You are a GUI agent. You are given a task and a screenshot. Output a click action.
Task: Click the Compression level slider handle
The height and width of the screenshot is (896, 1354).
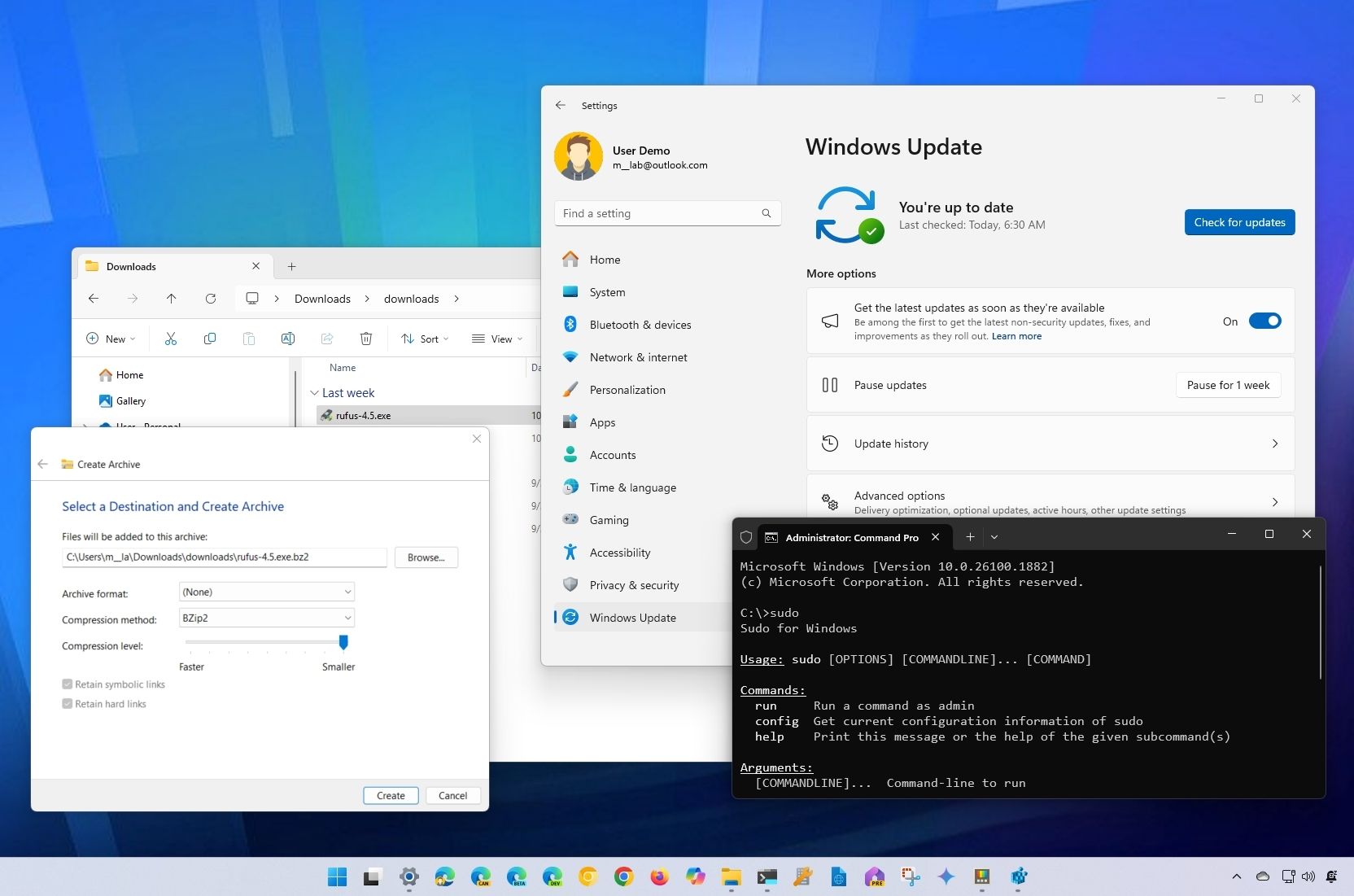(343, 643)
